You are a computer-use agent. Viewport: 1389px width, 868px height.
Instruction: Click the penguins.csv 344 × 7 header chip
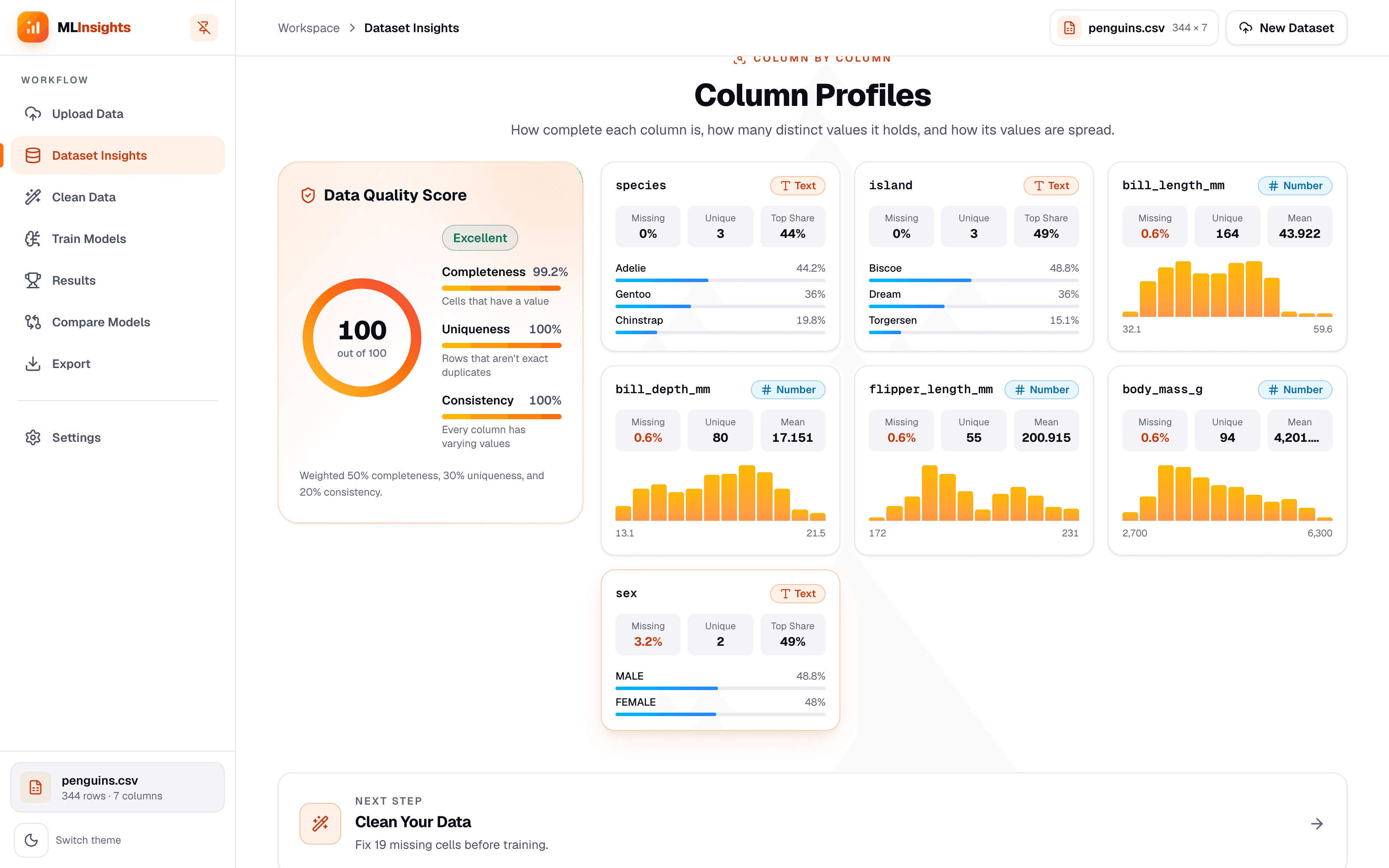[1134, 27]
